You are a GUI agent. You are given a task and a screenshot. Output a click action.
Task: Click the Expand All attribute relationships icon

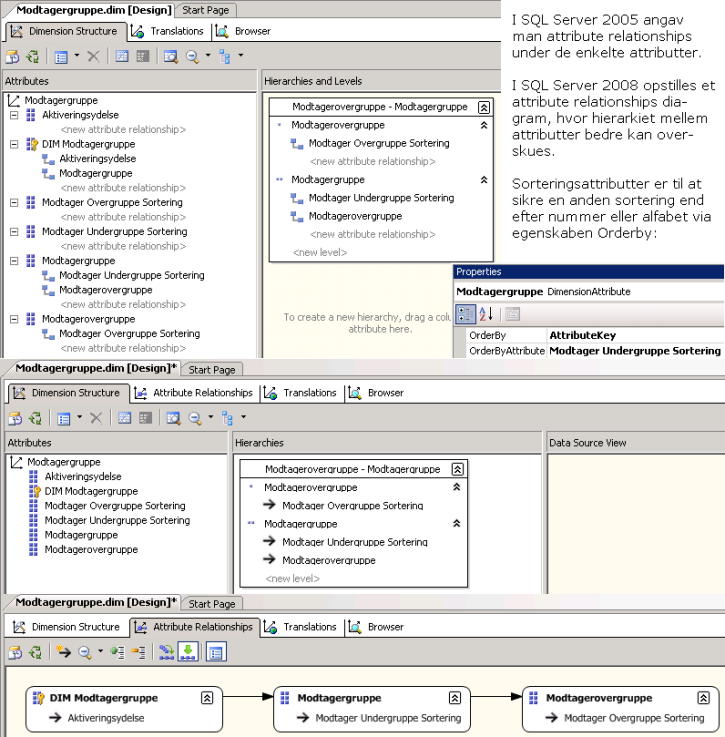[x=117, y=651]
